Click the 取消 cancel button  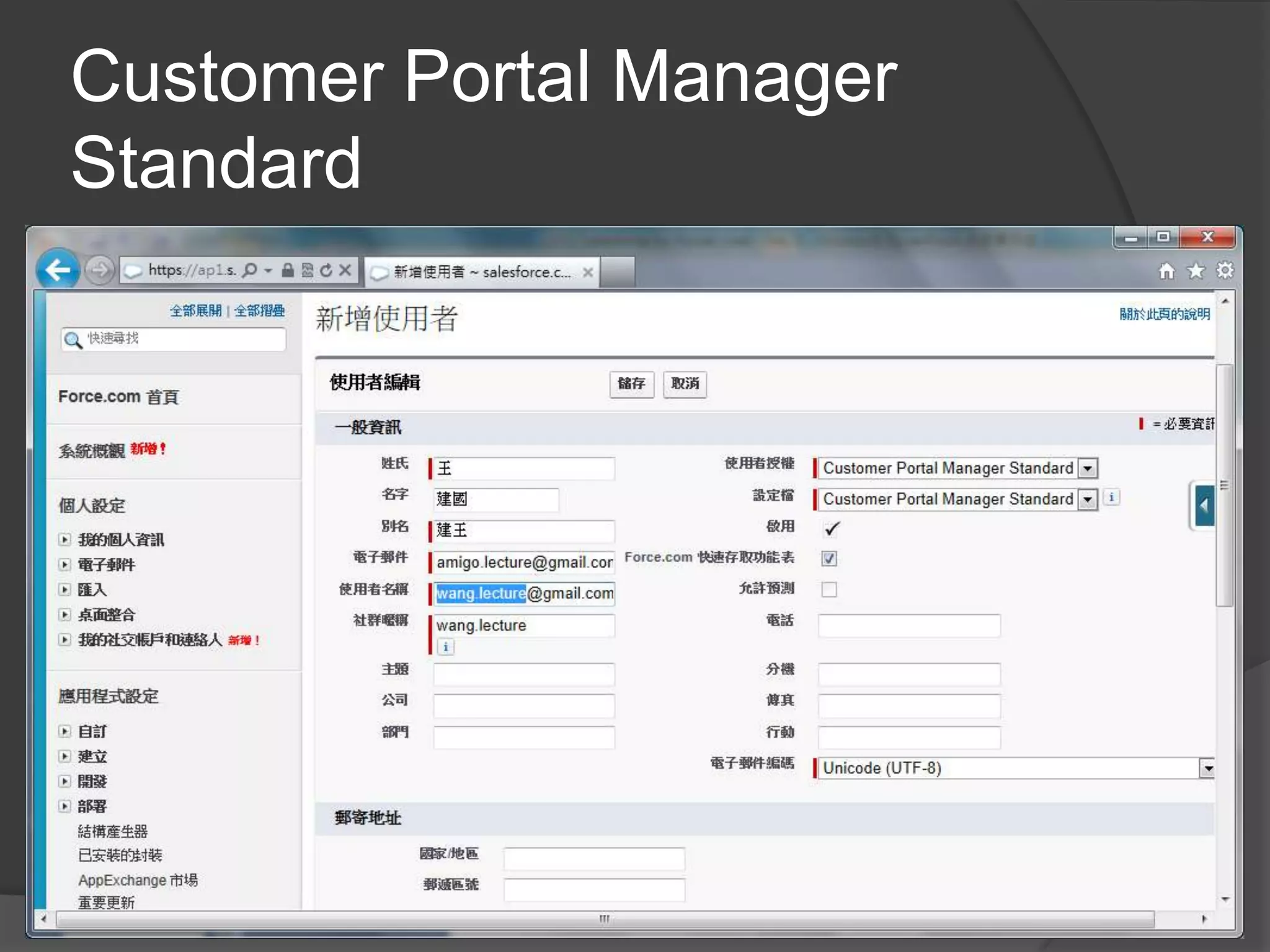tap(685, 384)
